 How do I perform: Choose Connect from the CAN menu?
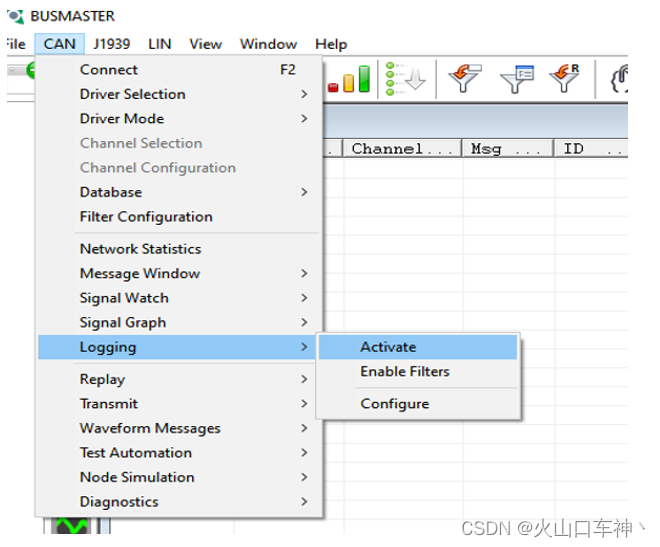click(x=179, y=69)
